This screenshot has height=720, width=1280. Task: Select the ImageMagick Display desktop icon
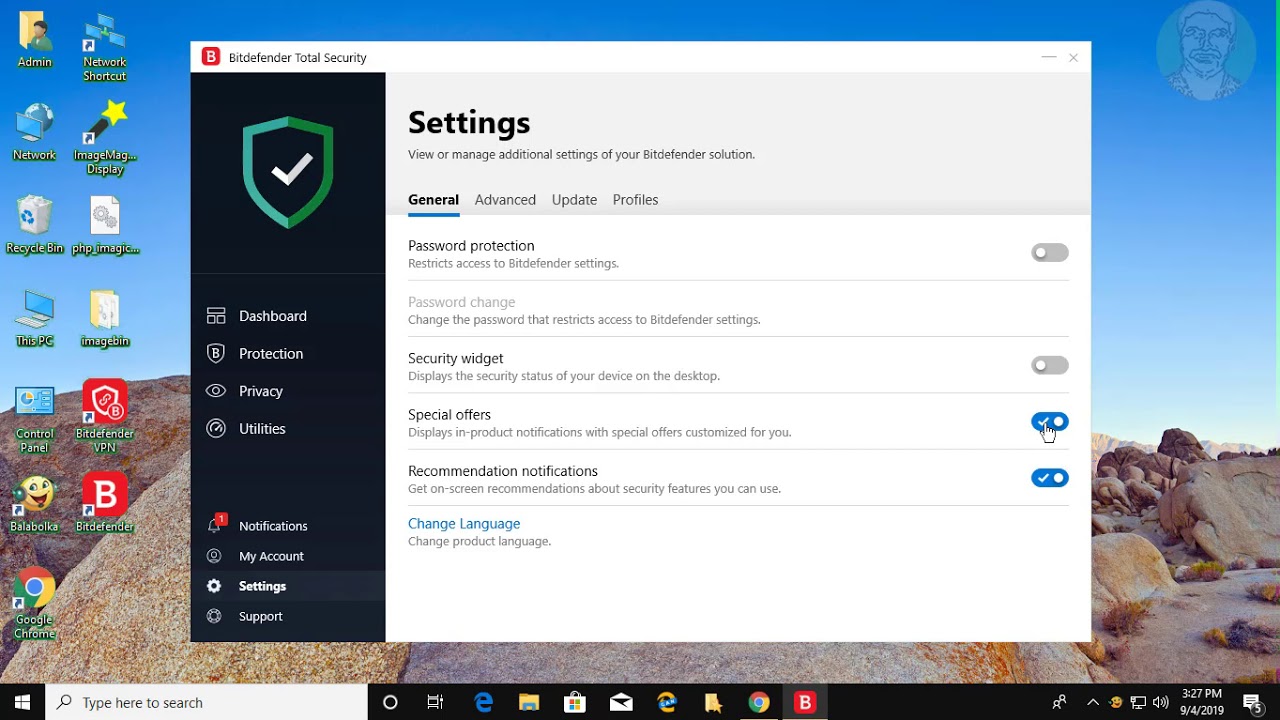point(105,138)
